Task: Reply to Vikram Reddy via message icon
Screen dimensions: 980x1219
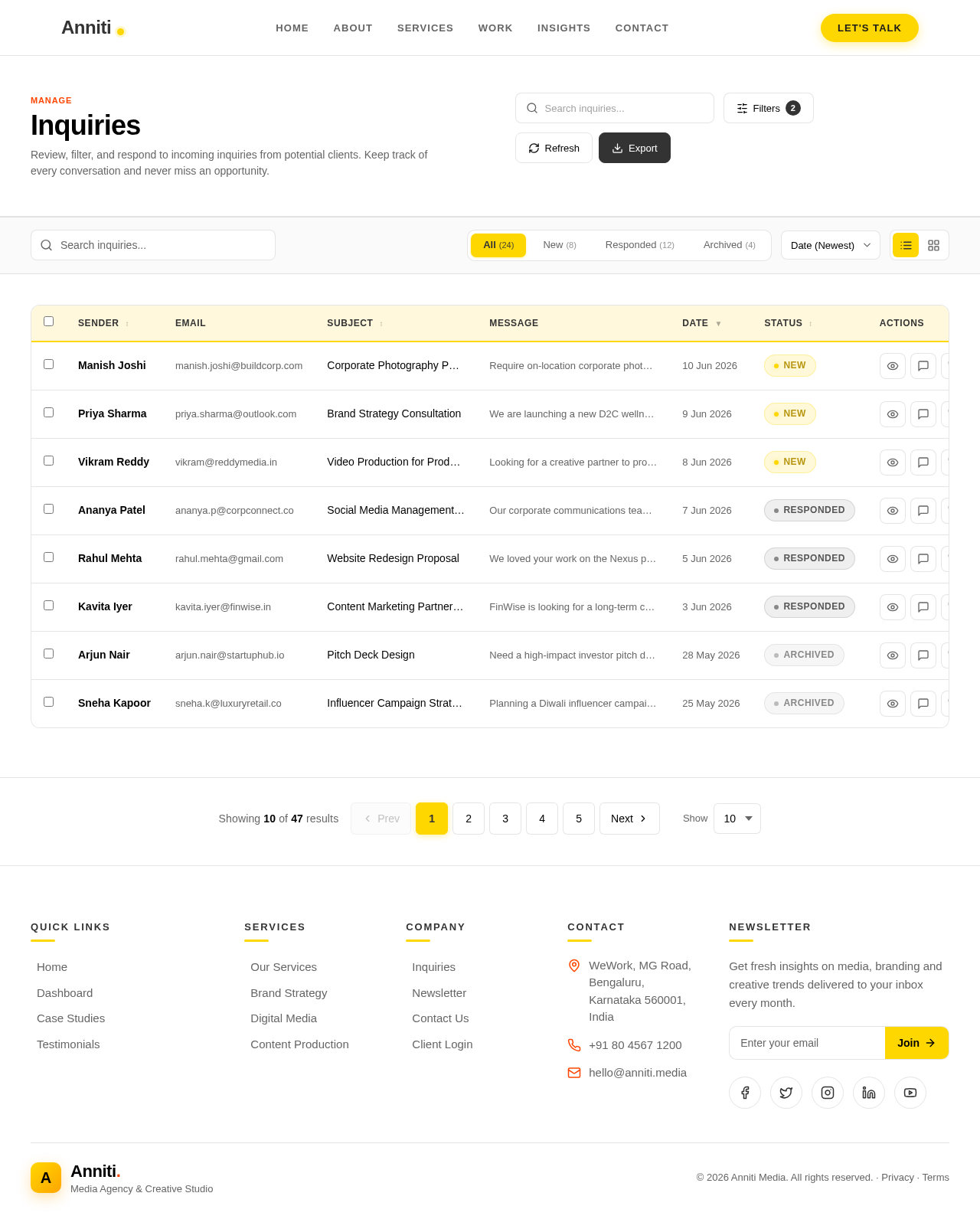Action: point(923,462)
